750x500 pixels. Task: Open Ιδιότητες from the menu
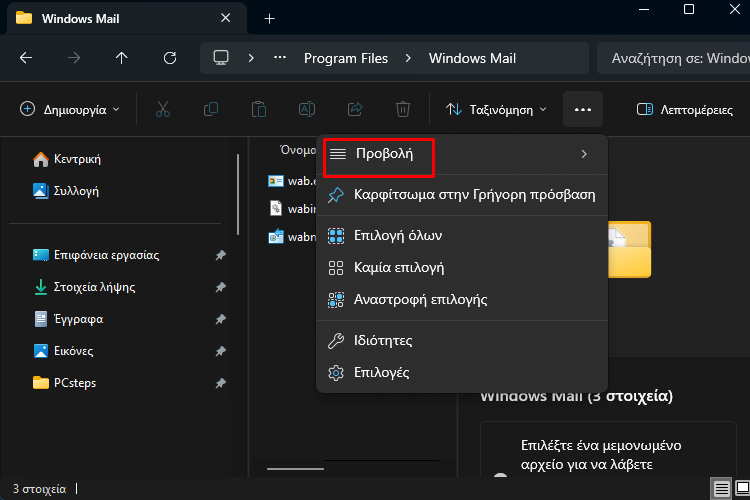coord(463,341)
